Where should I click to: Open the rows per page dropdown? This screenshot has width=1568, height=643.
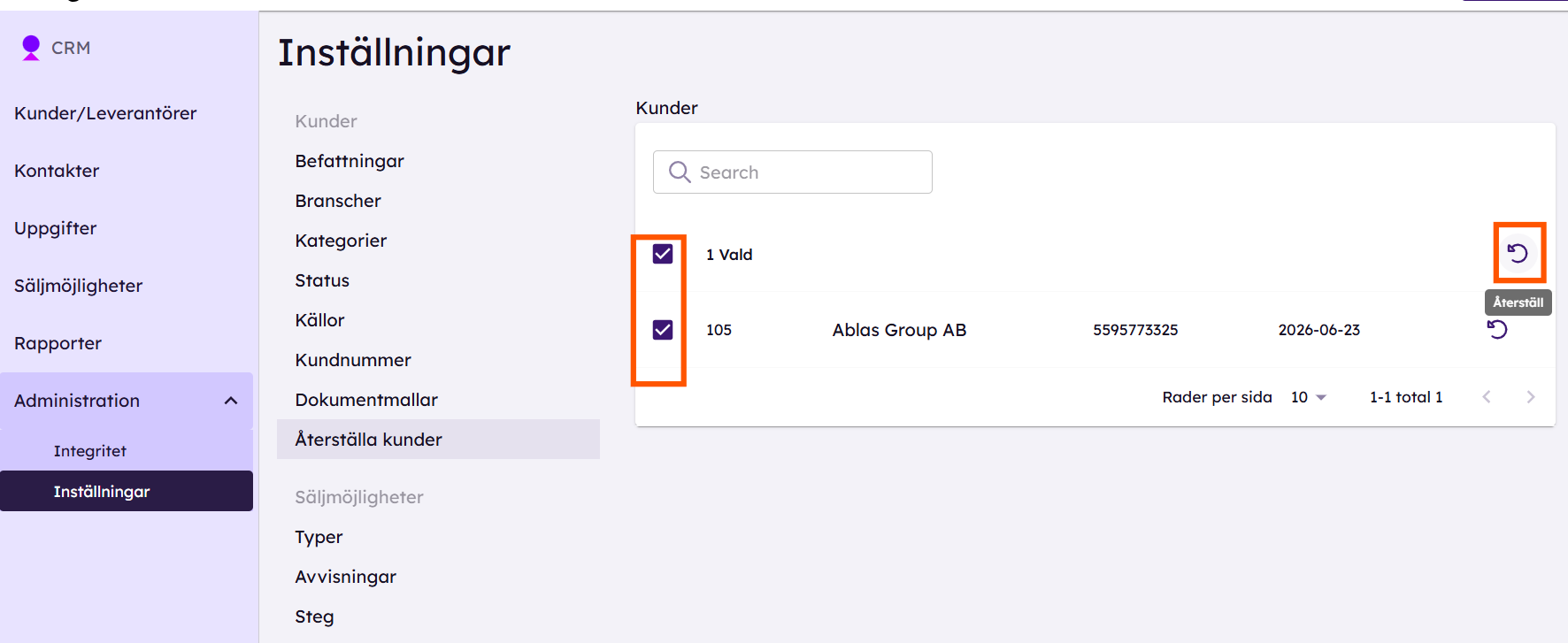pyautogui.click(x=1309, y=397)
